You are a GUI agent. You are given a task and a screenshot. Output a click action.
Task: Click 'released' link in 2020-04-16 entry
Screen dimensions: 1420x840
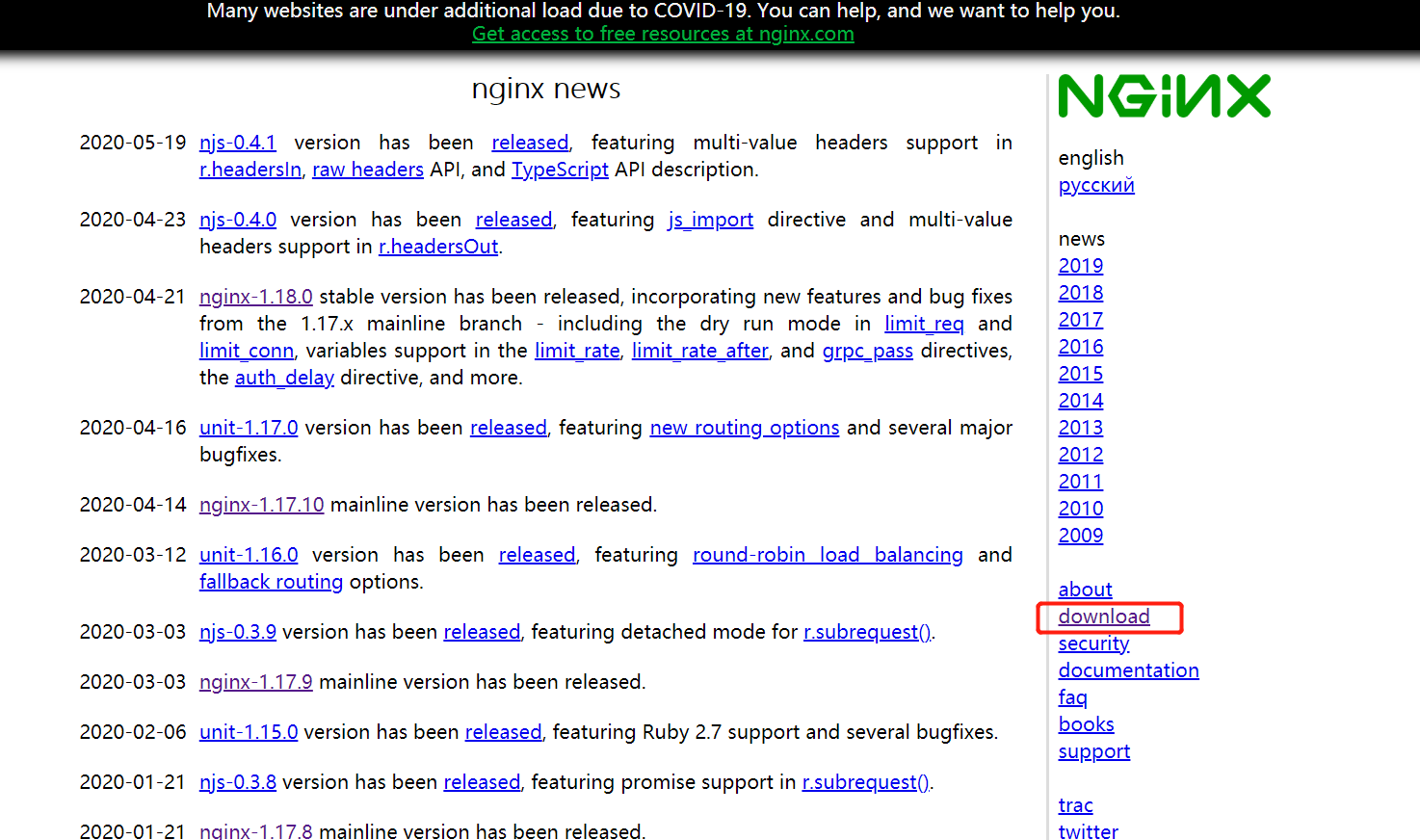(x=509, y=428)
